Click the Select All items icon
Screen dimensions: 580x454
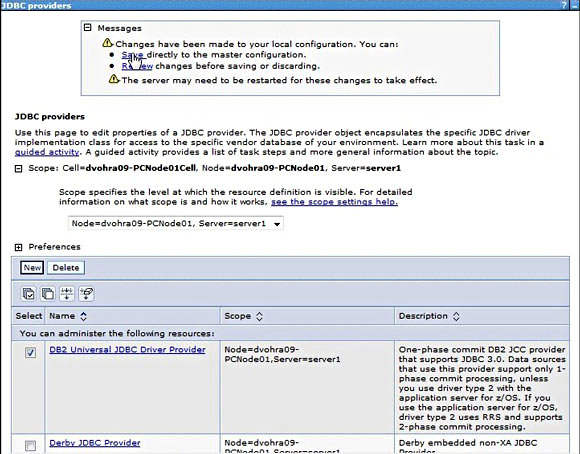[x=28, y=294]
